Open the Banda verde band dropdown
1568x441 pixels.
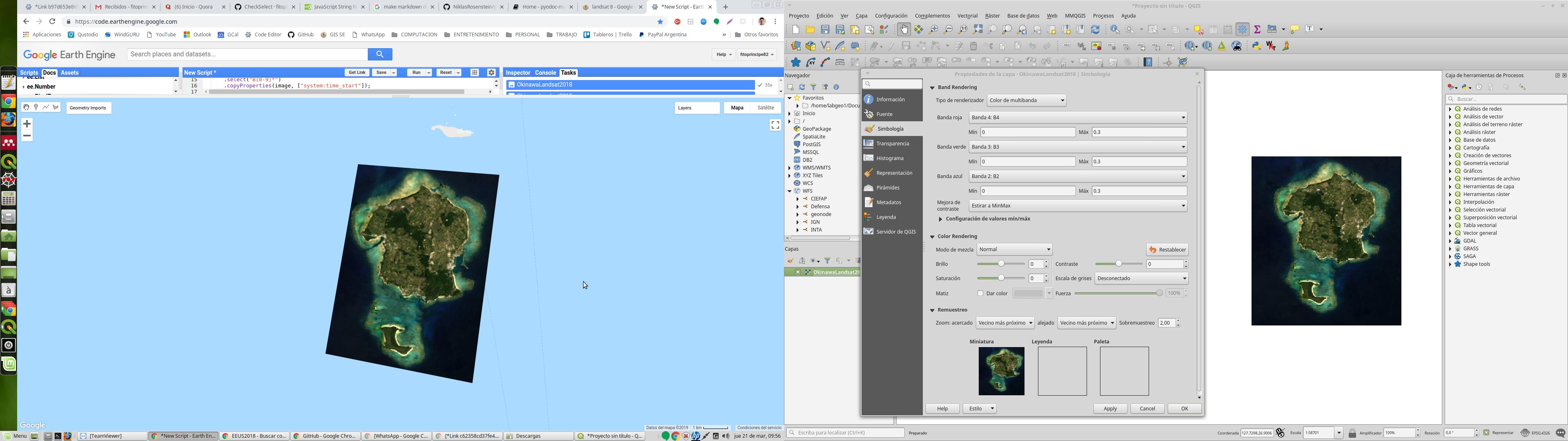[x=1078, y=147]
